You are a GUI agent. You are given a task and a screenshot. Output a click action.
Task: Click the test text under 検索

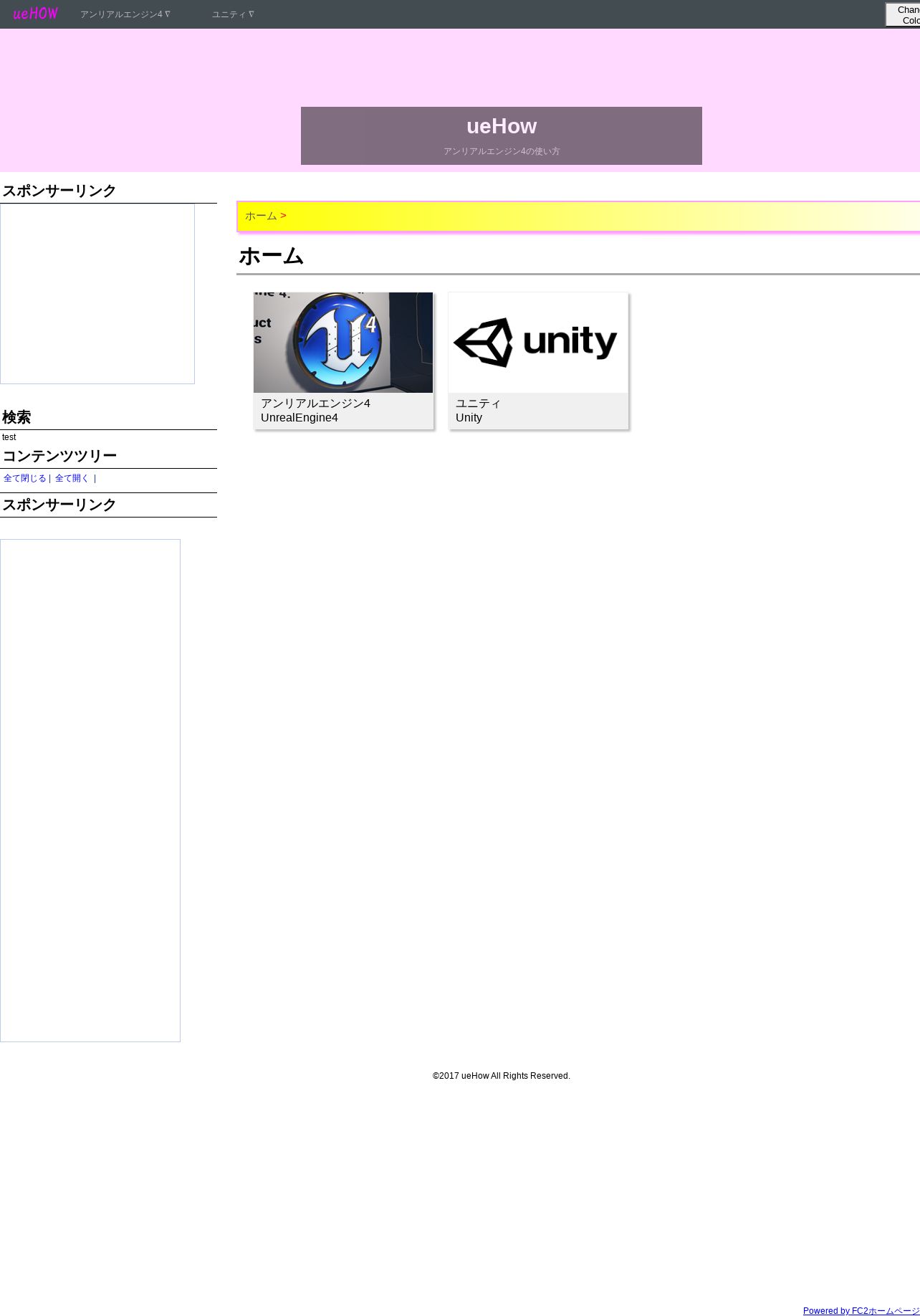[9, 437]
